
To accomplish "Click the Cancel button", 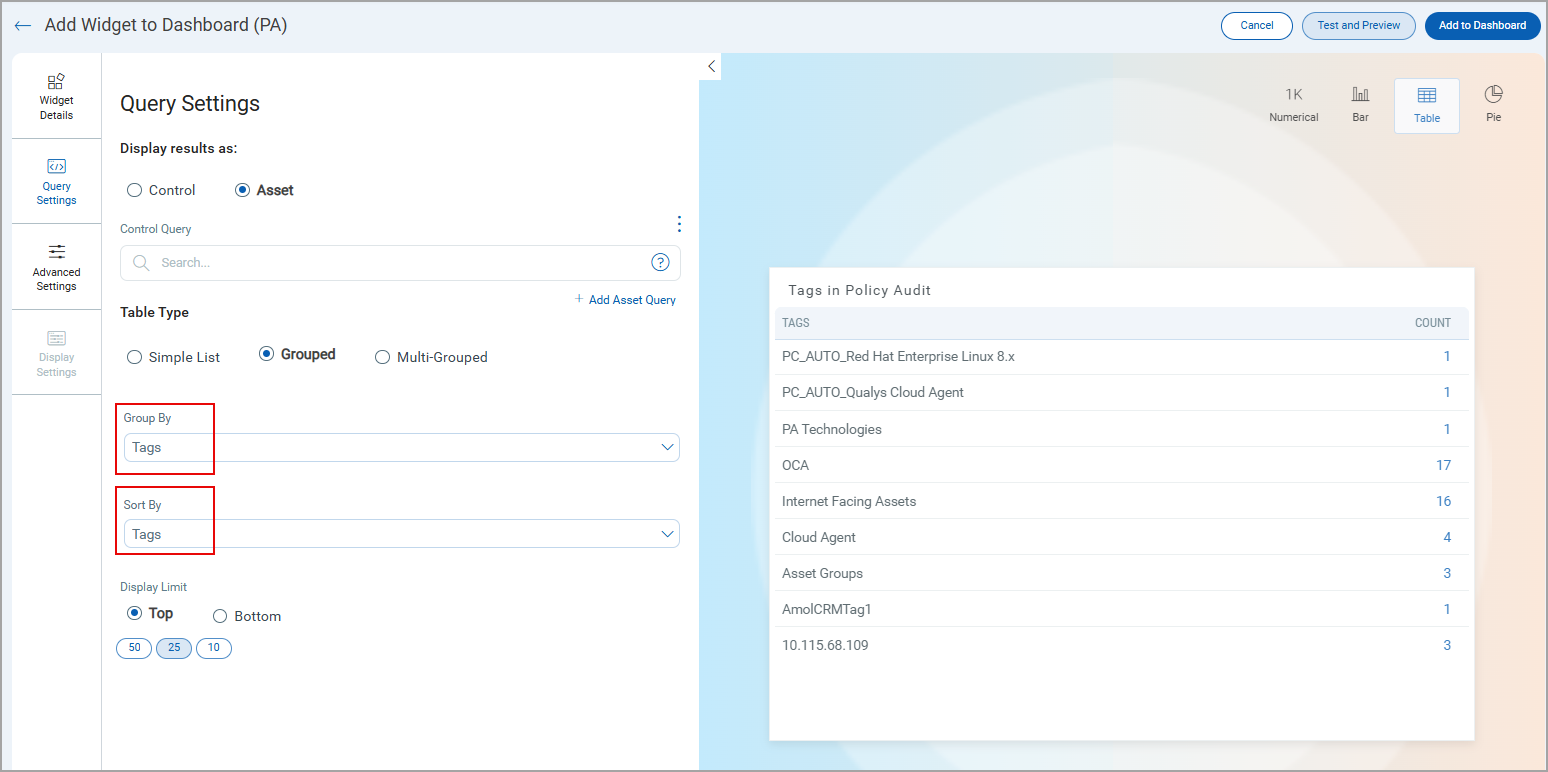I will (x=1257, y=26).
